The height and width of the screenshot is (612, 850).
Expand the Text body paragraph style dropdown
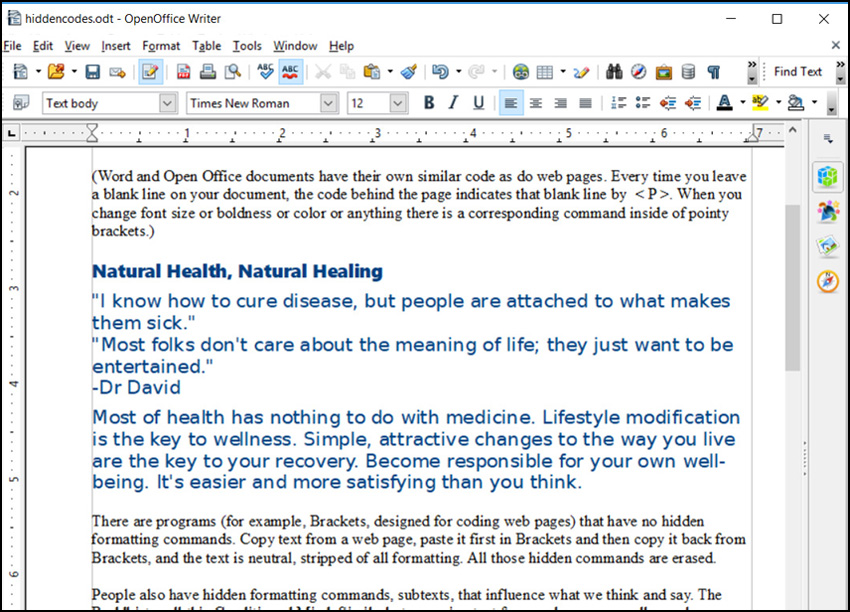[168, 103]
